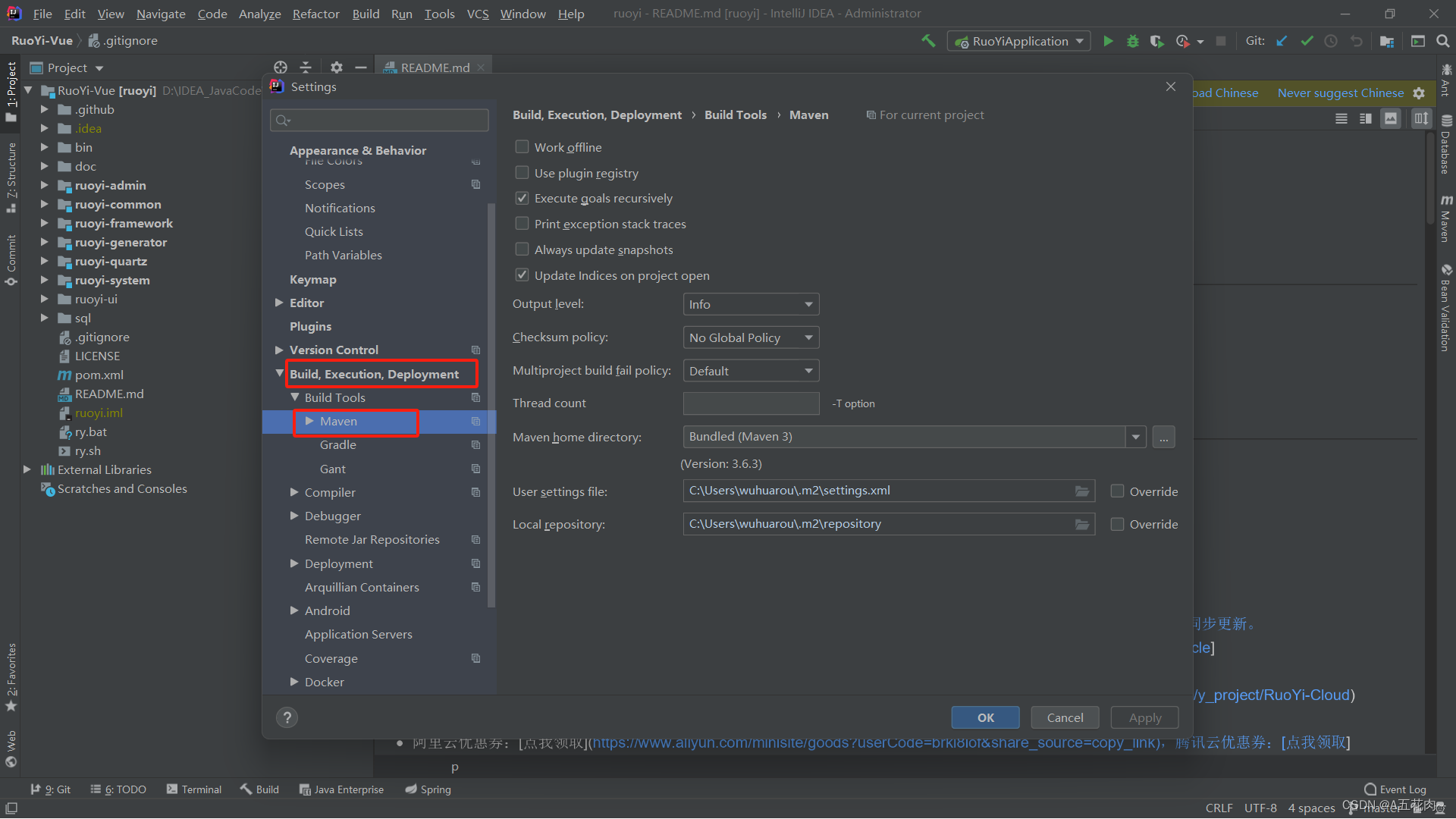The image size is (1456, 819).
Task: Open the Build menu in menu bar
Action: pyautogui.click(x=366, y=13)
